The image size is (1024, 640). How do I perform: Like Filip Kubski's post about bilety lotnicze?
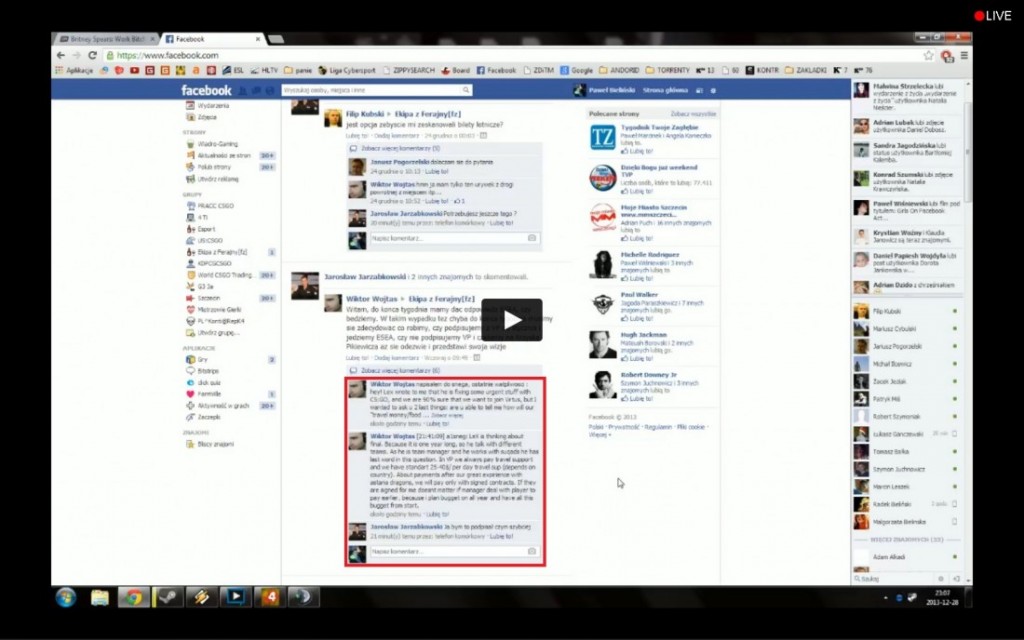coord(357,136)
